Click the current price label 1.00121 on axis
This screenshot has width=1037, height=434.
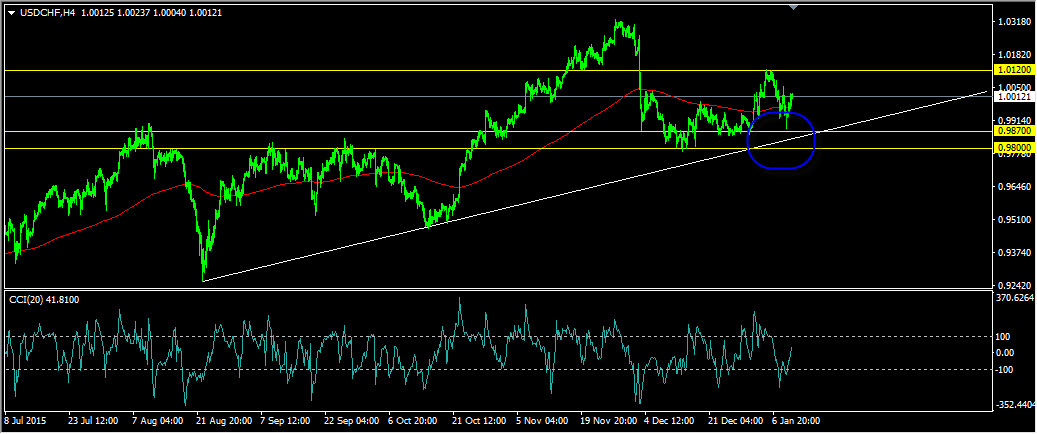point(1015,97)
